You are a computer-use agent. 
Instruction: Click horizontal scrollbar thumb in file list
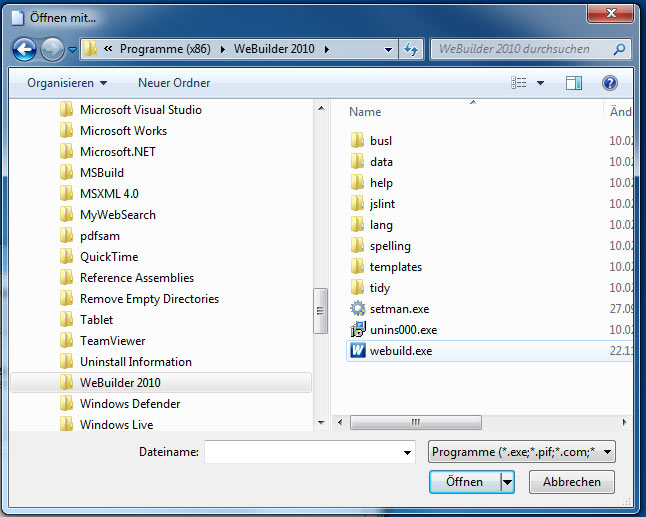416,422
